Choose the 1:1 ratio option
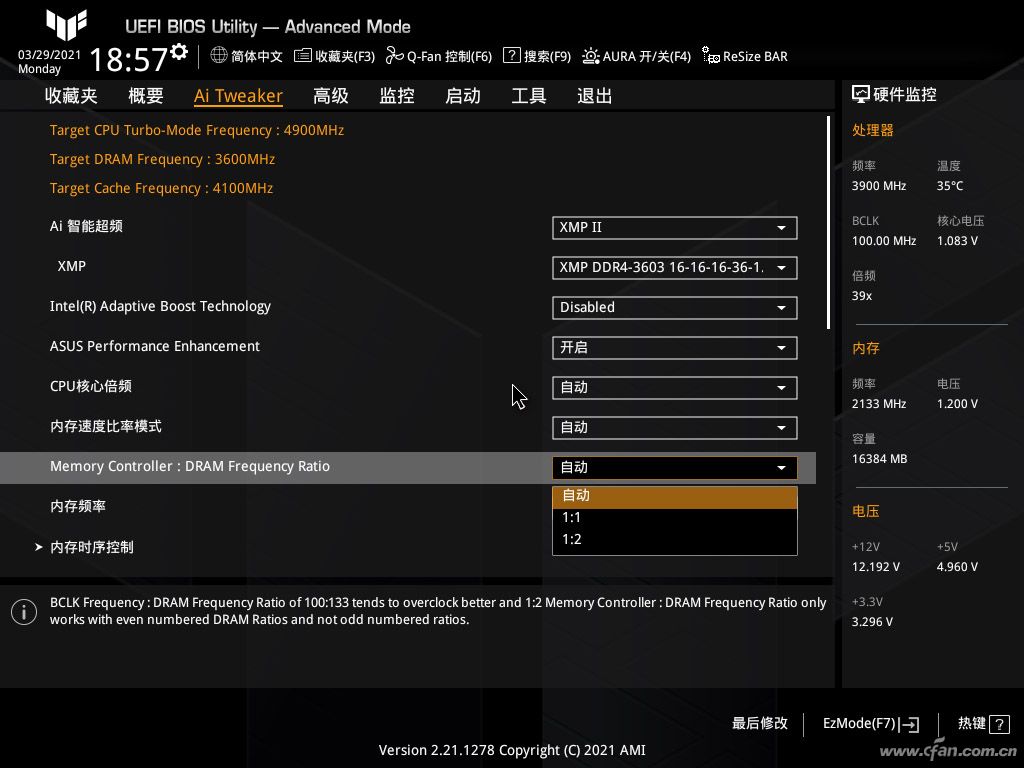The width and height of the screenshot is (1024, 768). [x=675, y=518]
